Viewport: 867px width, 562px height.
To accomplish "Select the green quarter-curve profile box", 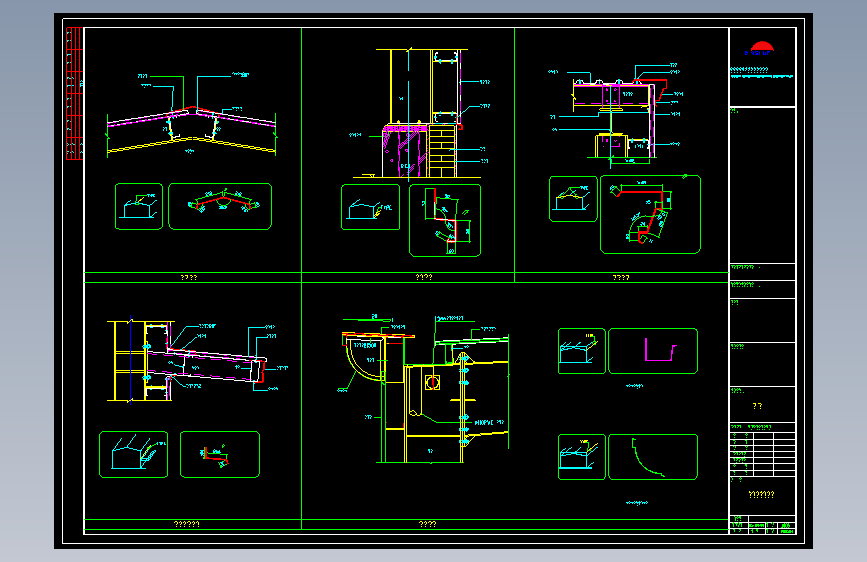I will tap(652, 457).
